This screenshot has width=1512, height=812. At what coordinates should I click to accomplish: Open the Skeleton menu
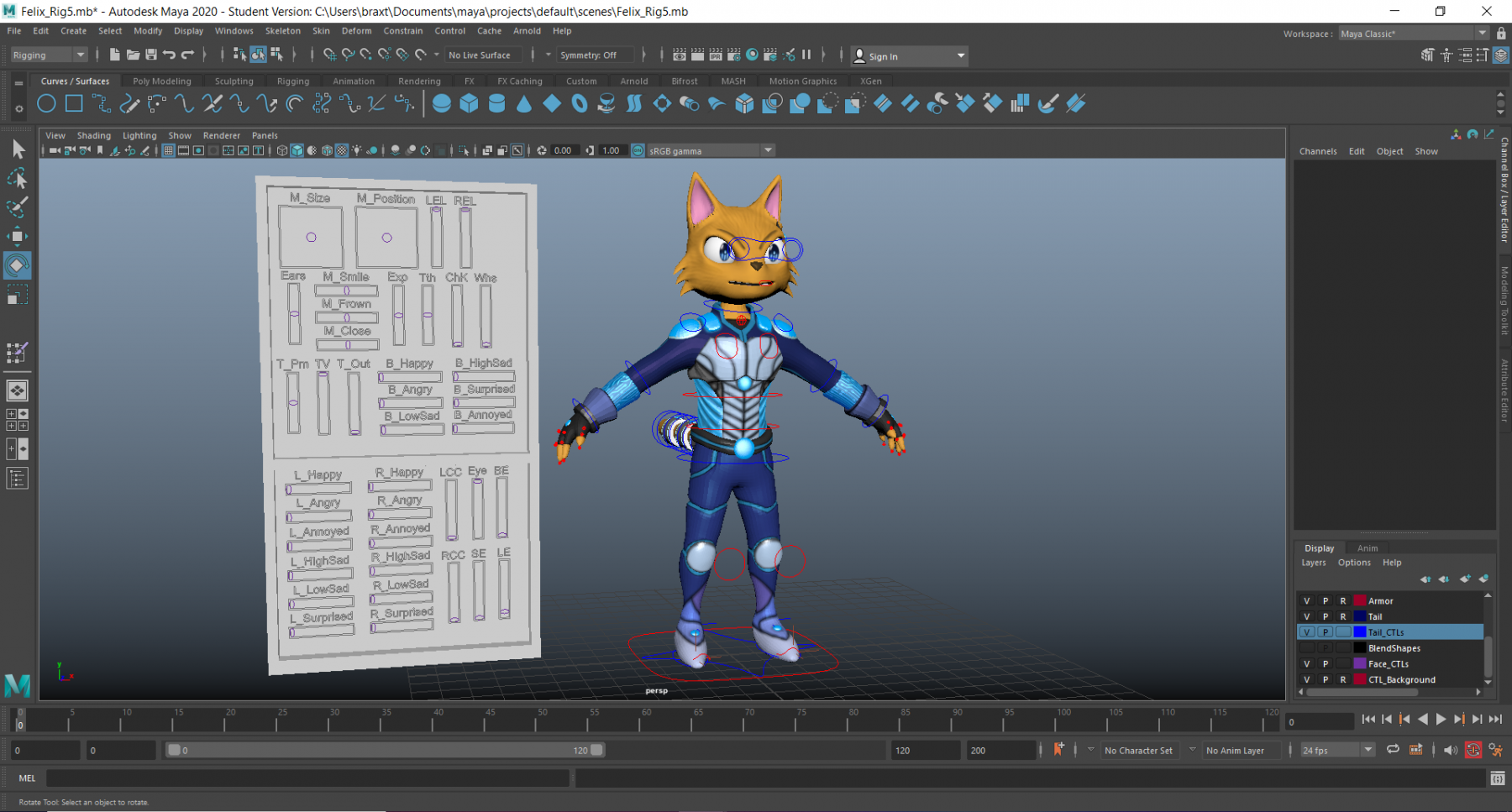coord(282,31)
